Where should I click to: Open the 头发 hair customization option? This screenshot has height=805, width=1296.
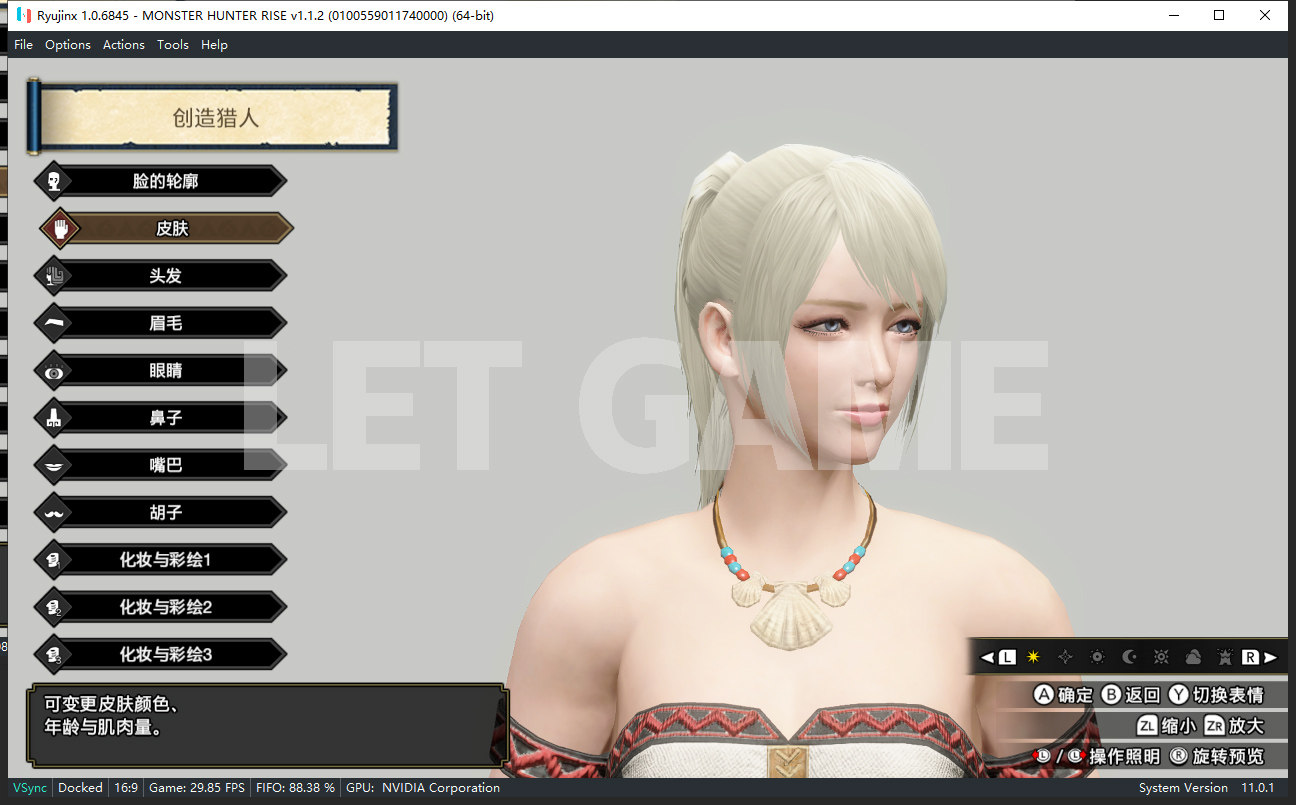(166, 276)
